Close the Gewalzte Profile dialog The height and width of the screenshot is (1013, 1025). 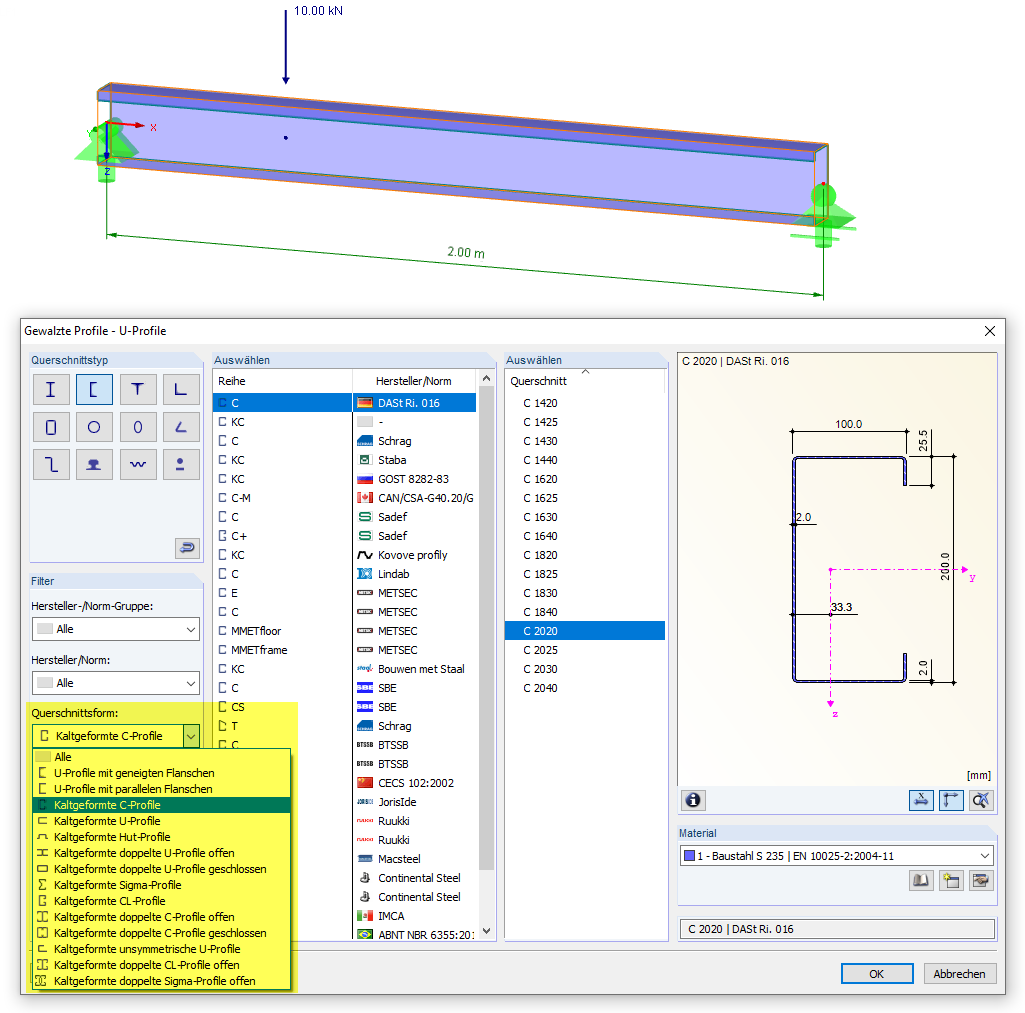(x=990, y=331)
